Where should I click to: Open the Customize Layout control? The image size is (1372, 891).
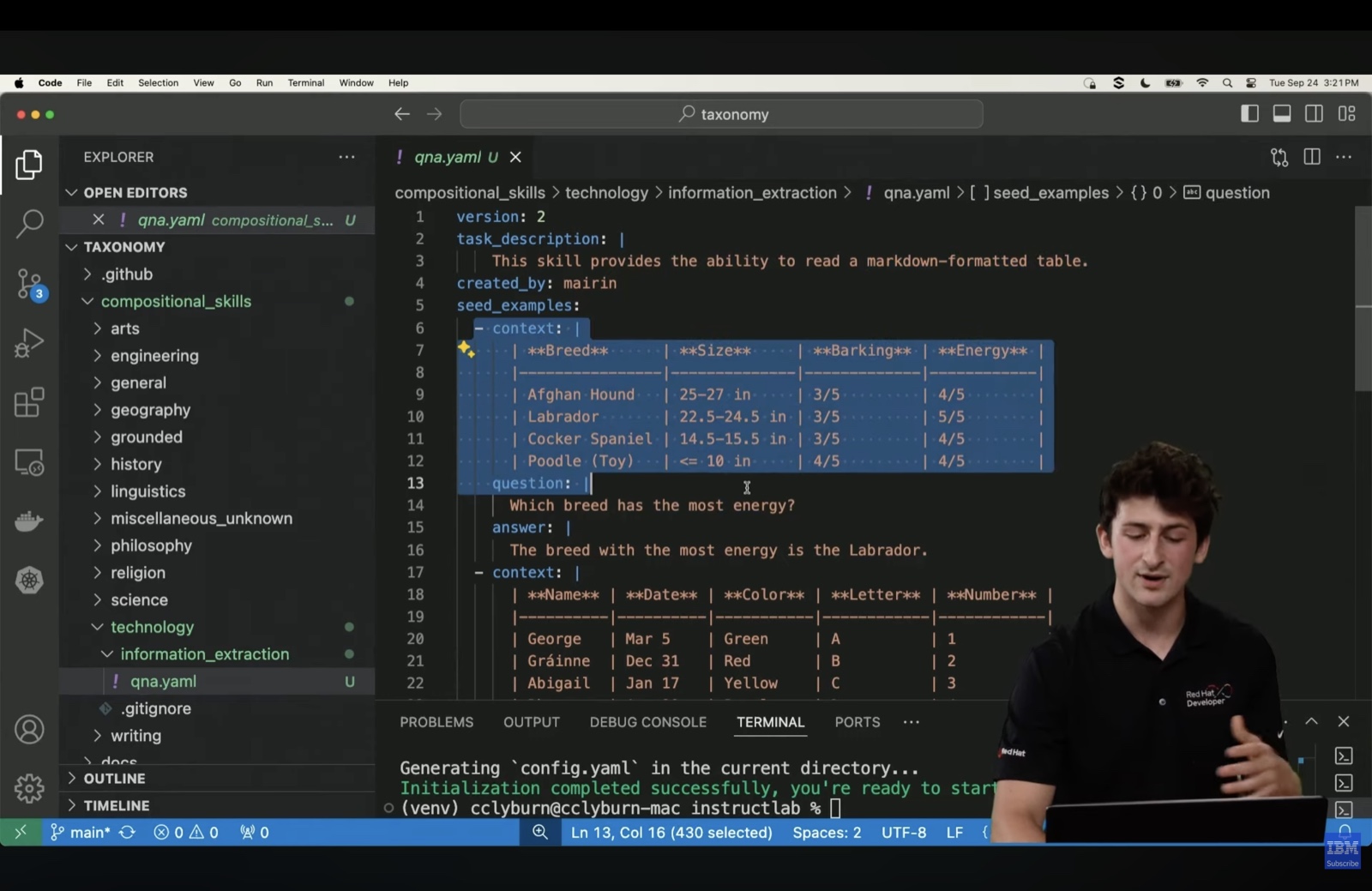point(1347,112)
